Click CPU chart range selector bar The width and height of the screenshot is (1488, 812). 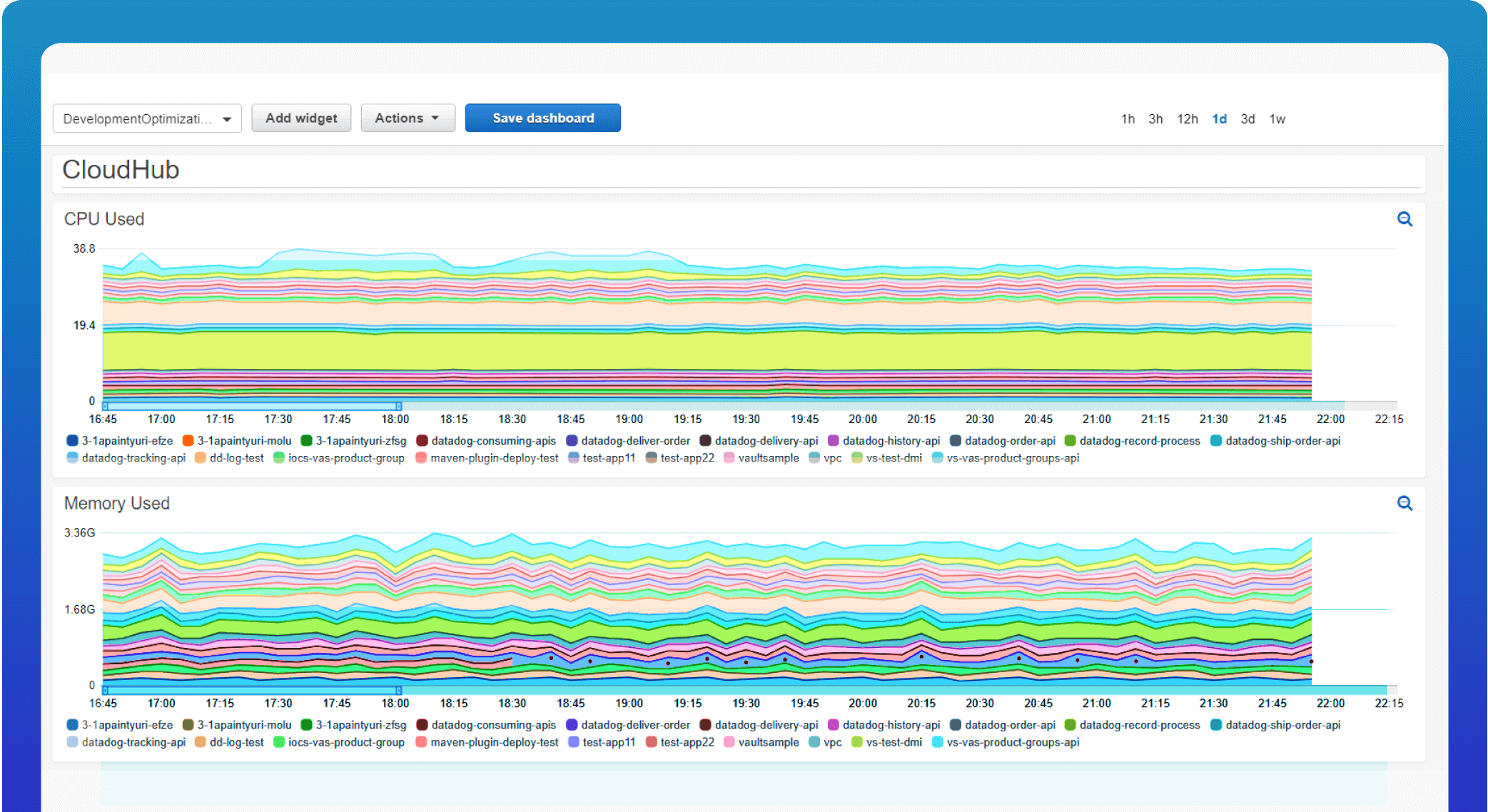pos(252,406)
